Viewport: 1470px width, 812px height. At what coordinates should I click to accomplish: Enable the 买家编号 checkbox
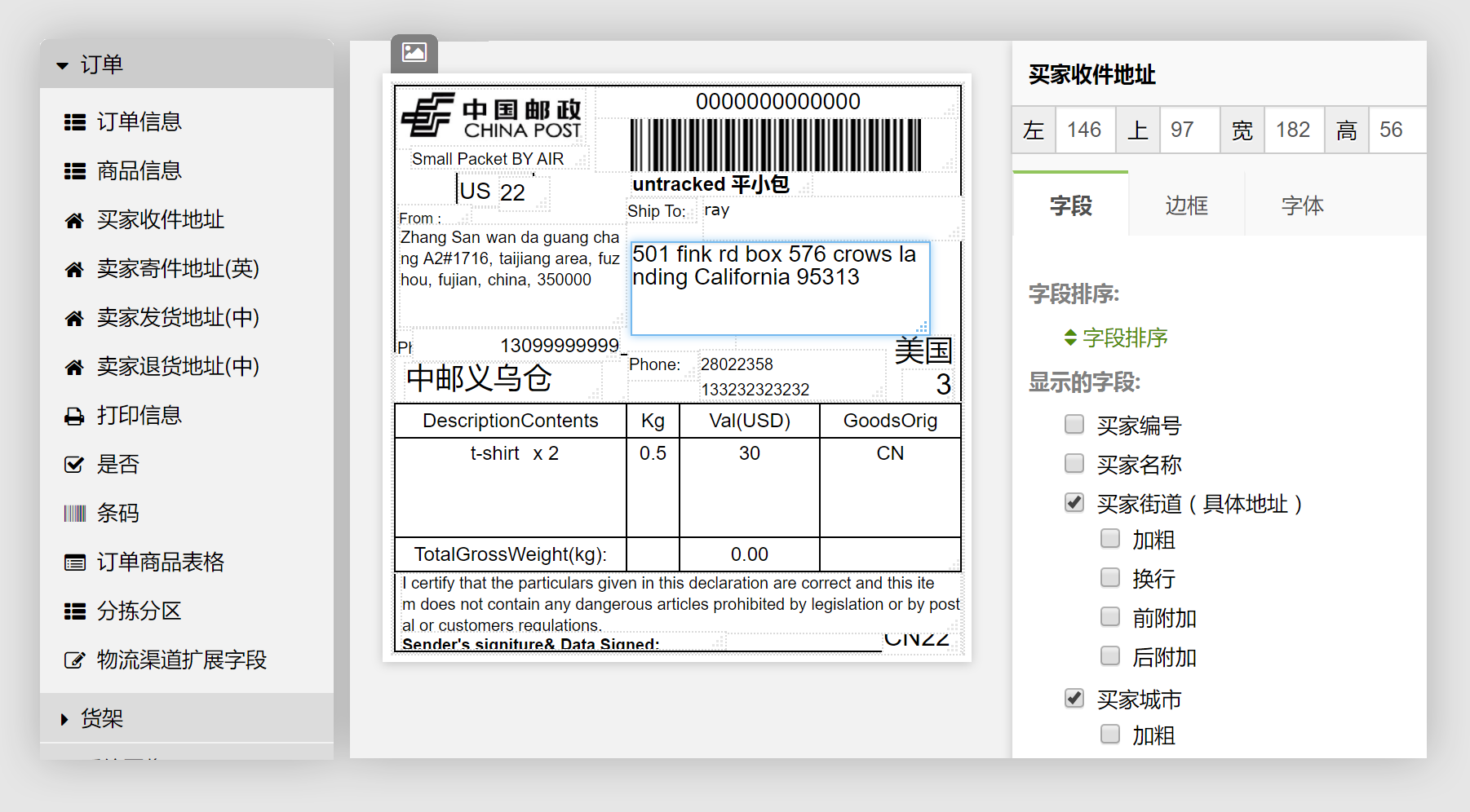click(x=1074, y=425)
